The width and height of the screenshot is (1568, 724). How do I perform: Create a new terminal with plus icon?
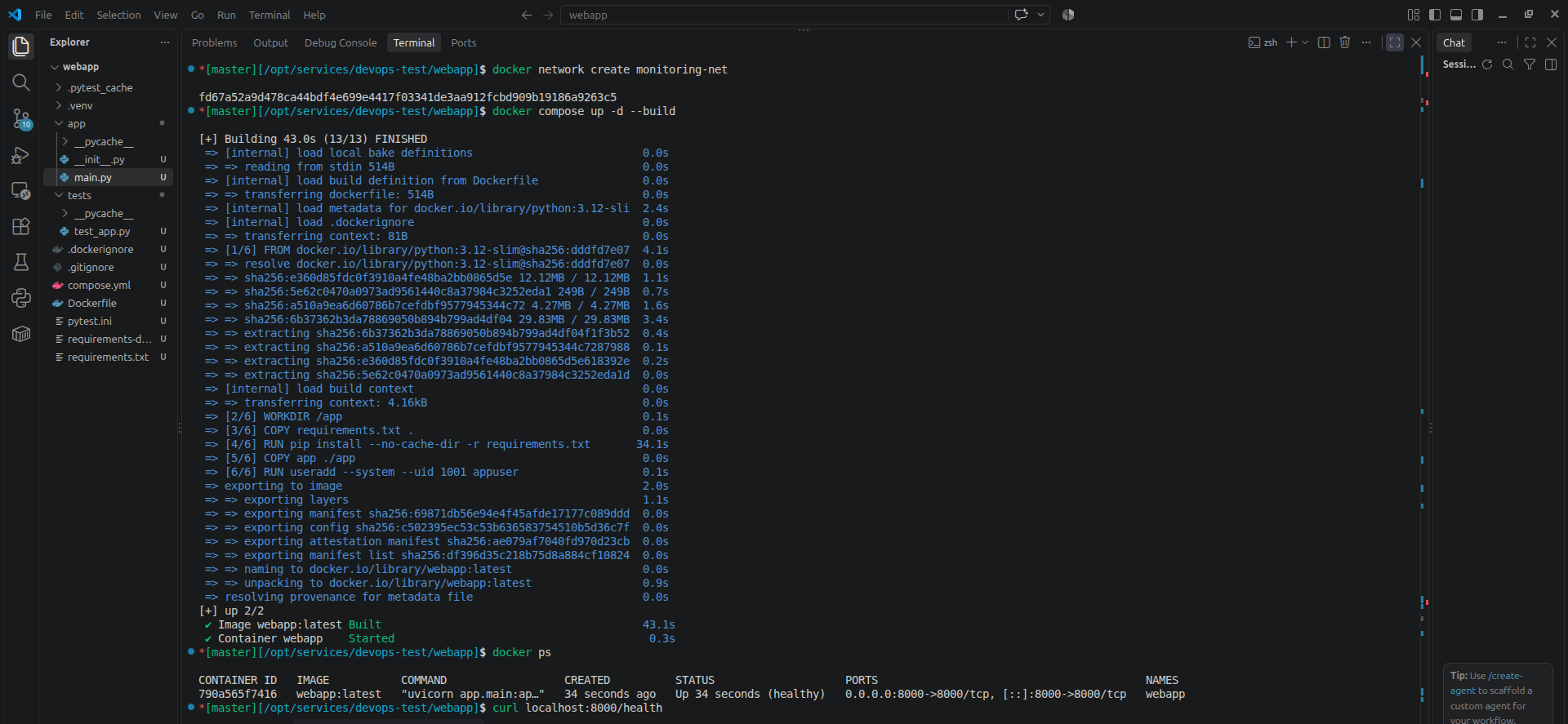pos(1291,42)
